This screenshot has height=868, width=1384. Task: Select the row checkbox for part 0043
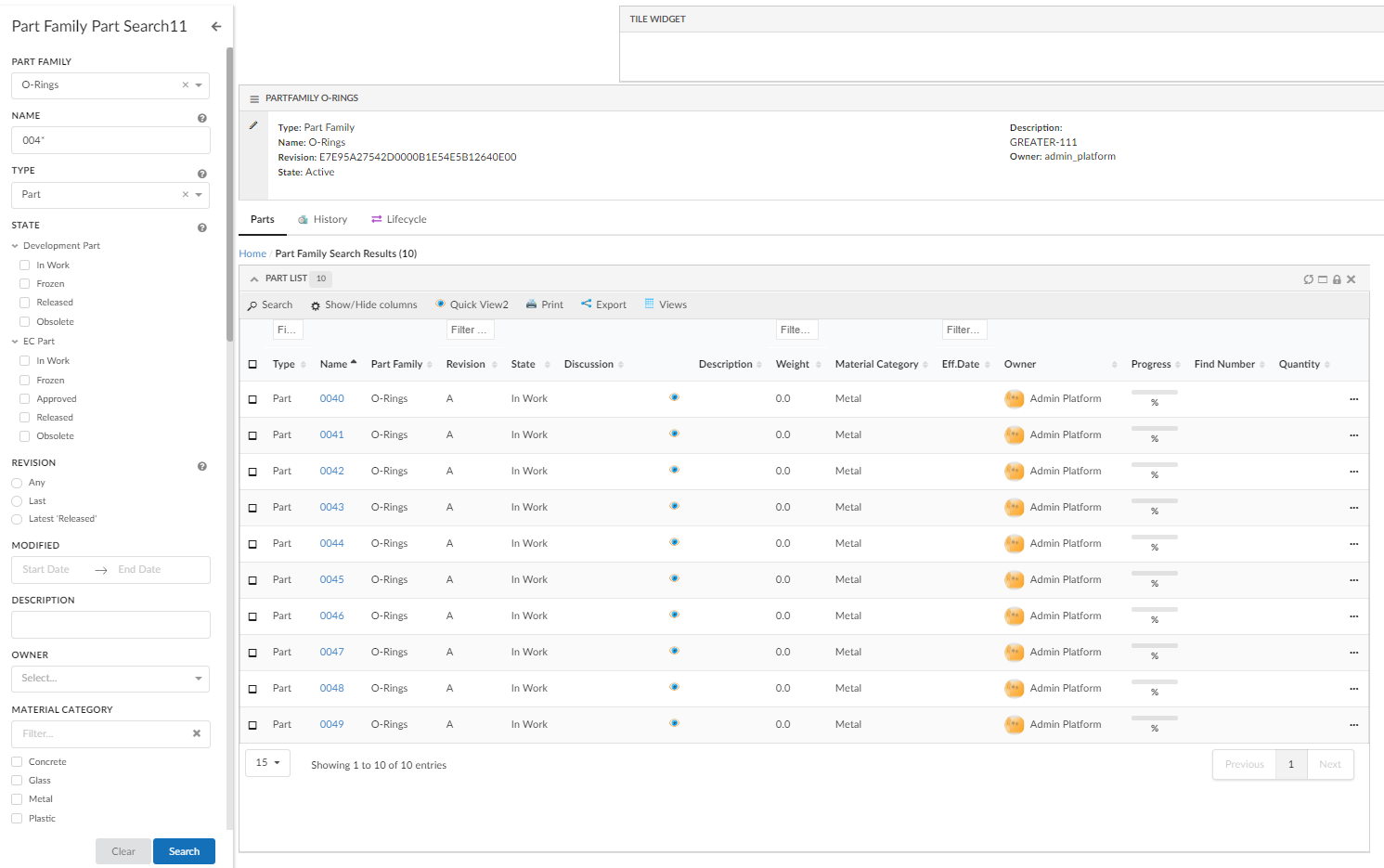coord(252,508)
